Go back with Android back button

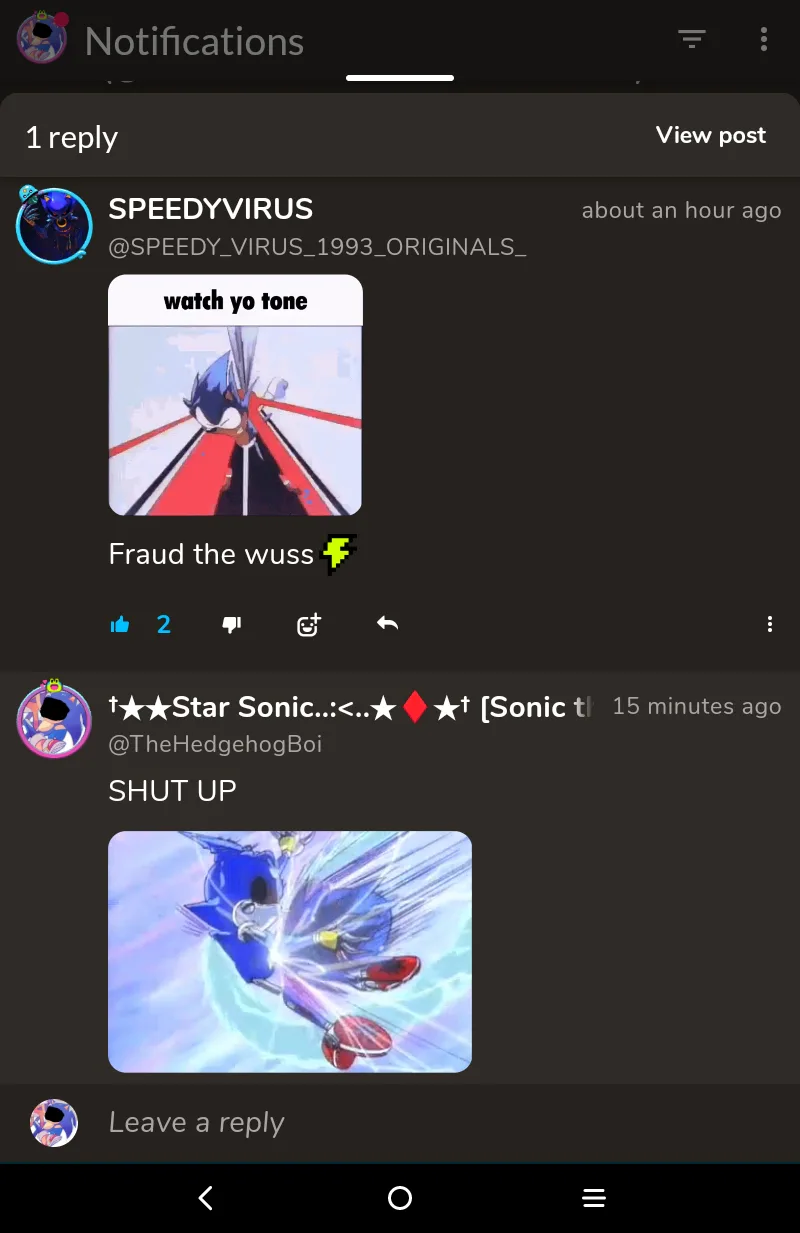206,1198
